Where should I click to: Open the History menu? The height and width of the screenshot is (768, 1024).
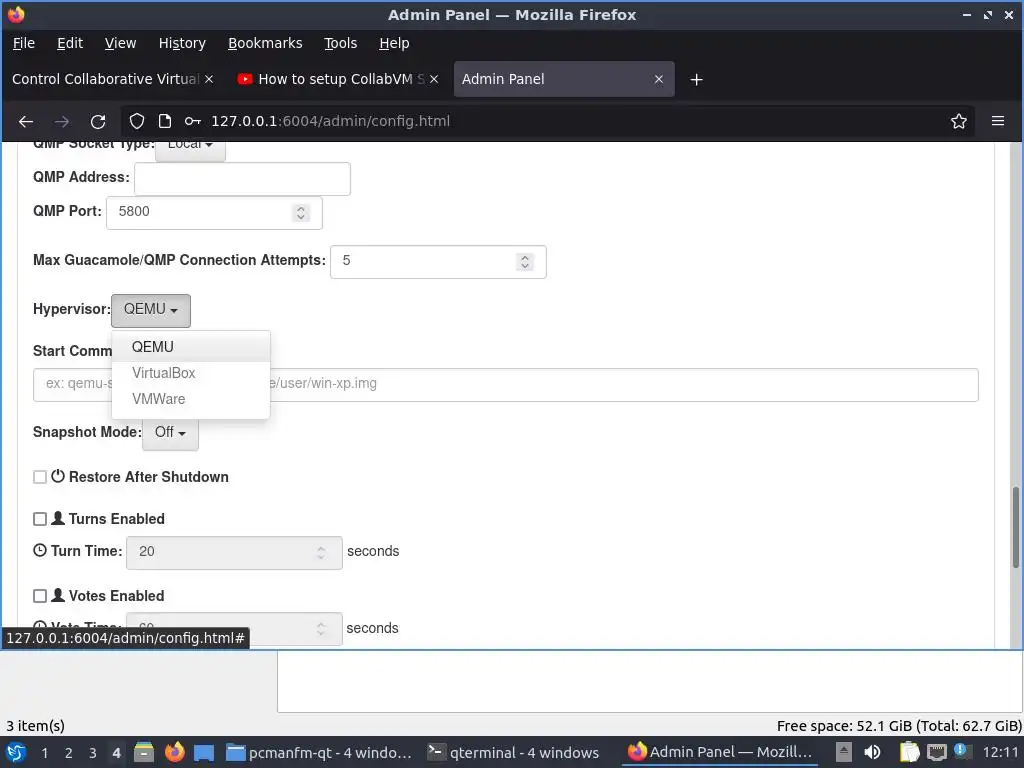pyautogui.click(x=182, y=43)
